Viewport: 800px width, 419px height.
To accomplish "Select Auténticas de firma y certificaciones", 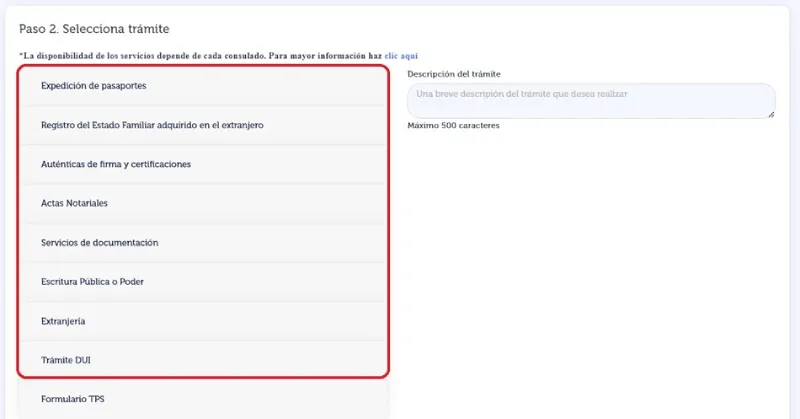I will [203, 164].
